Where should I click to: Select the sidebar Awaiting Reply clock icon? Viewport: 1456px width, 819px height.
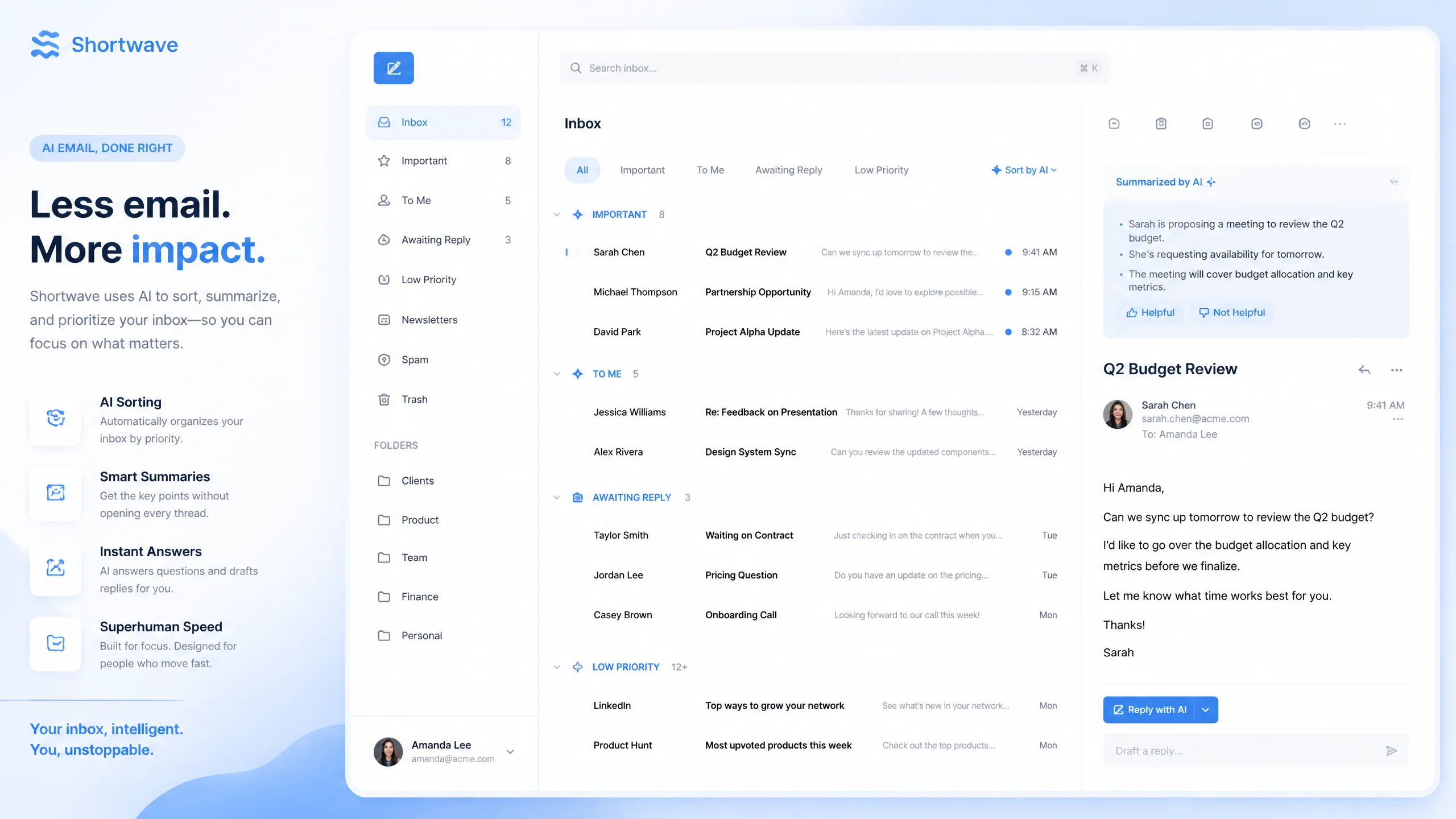point(384,240)
